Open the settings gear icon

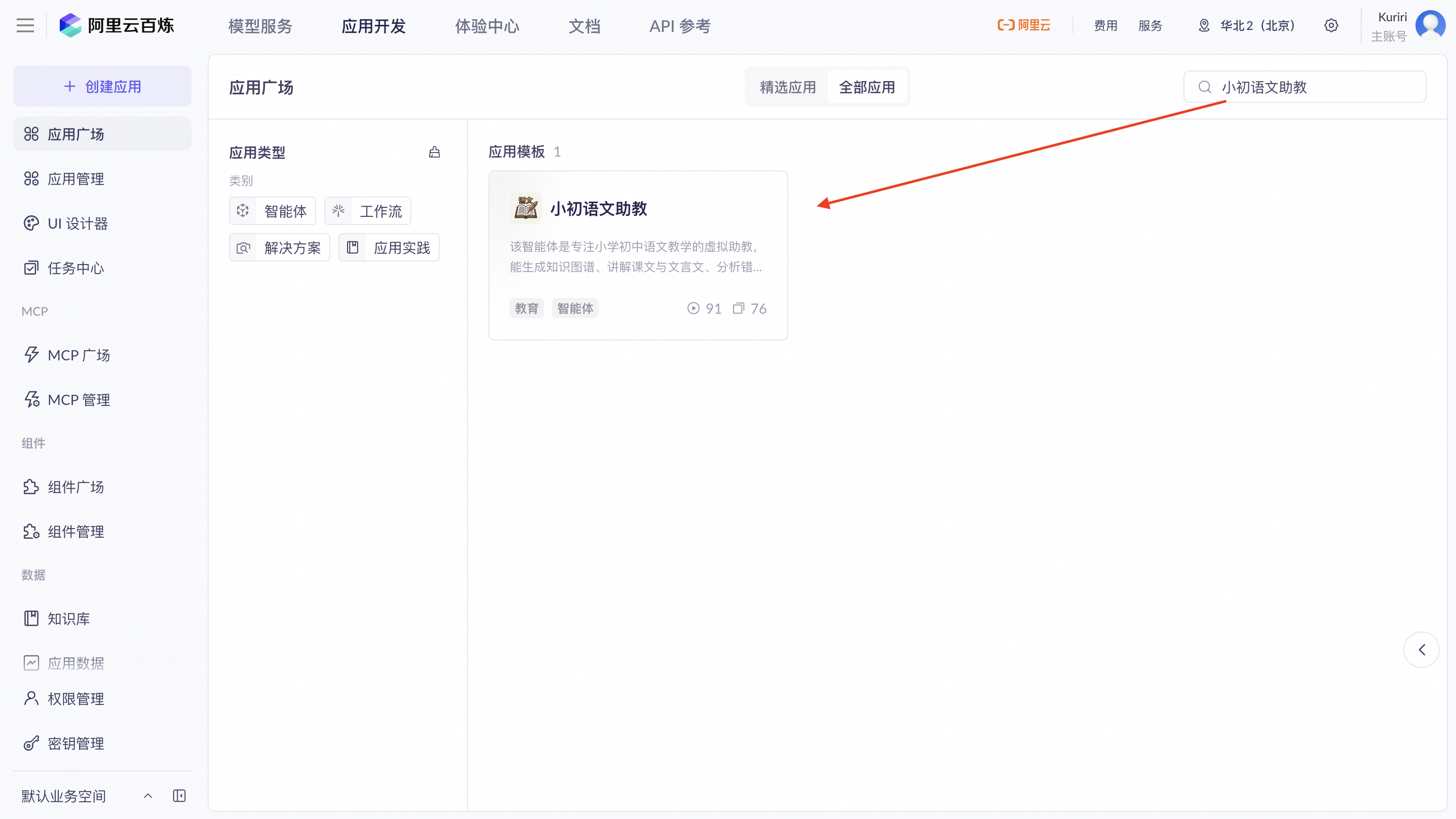click(1331, 25)
